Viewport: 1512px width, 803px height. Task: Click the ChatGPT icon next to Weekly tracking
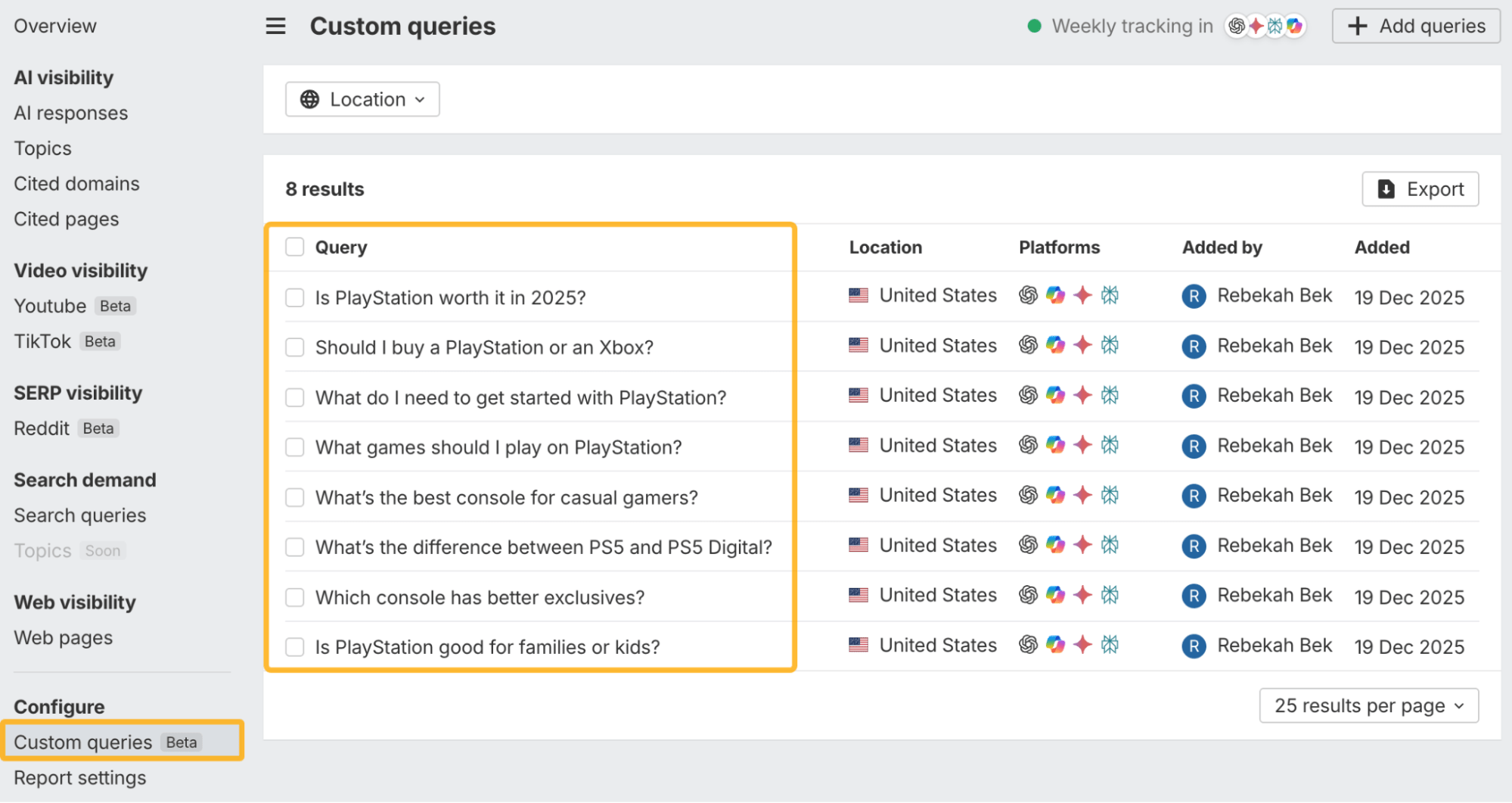coord(1237,26)
